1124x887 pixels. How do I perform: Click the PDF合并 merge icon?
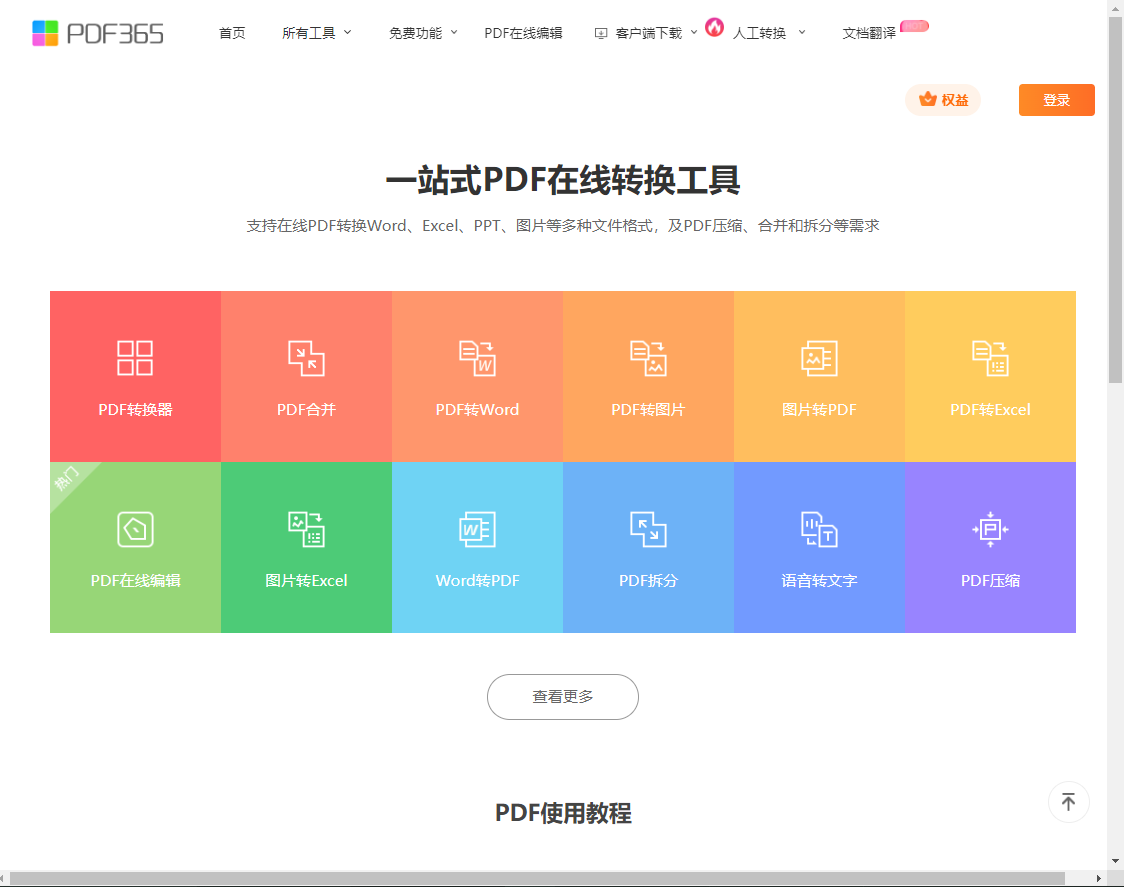(306, 358)
